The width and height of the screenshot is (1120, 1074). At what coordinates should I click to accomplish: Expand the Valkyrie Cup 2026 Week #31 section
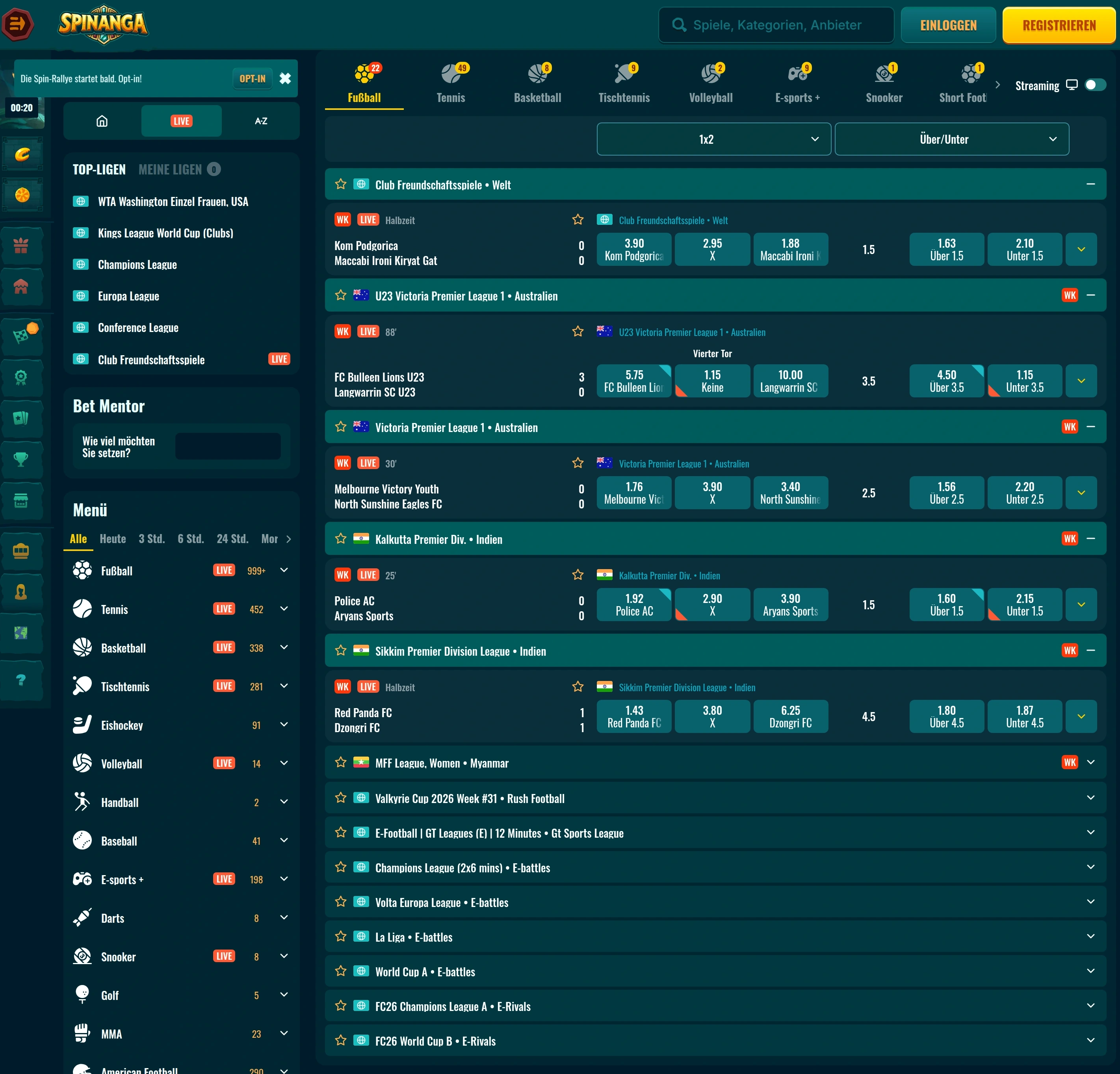(1090, 798)
